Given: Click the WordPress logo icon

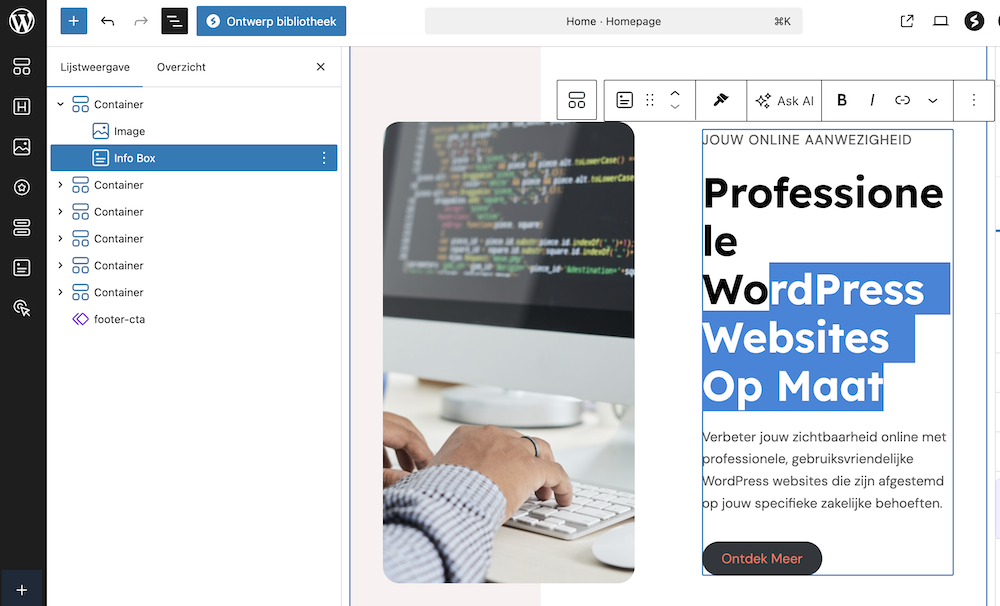Looking at the screenshot, I should tap(22, 21).
